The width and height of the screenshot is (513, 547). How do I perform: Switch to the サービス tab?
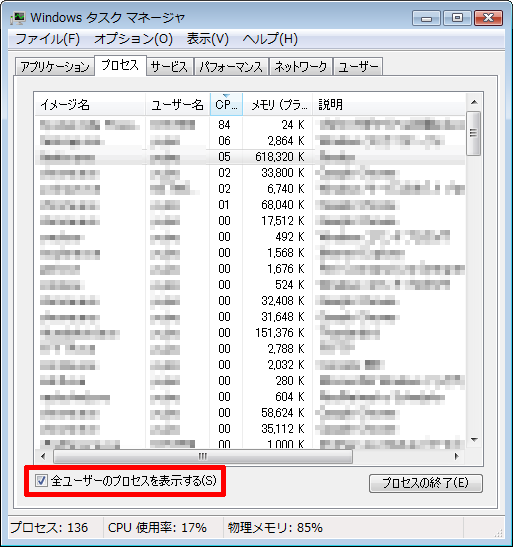click(169, 67)
